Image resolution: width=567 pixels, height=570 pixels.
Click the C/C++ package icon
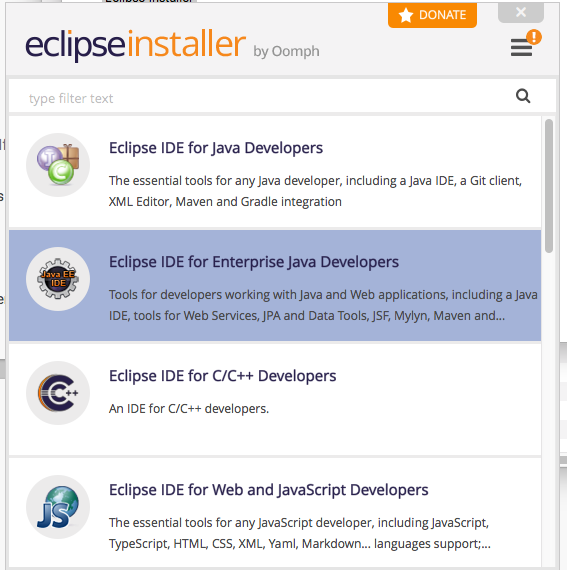coord(58,393)
